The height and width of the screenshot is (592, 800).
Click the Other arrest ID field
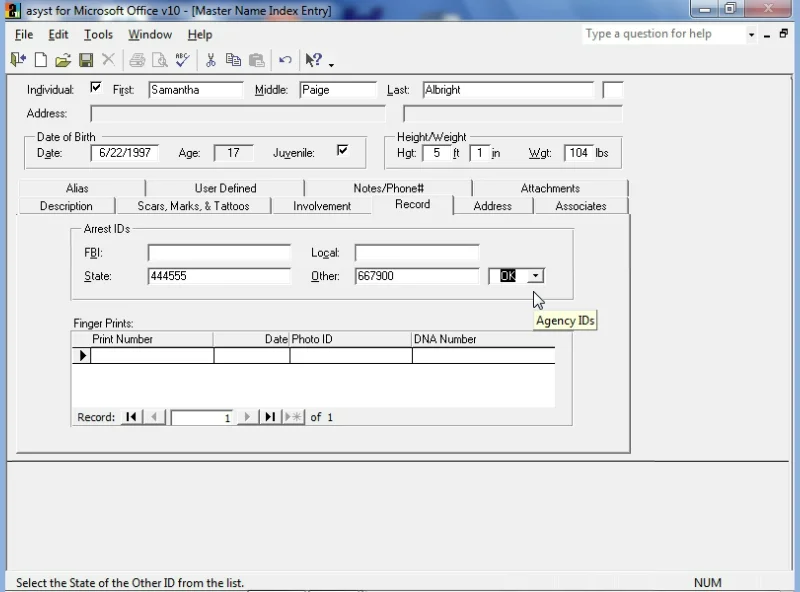point(417,276)
